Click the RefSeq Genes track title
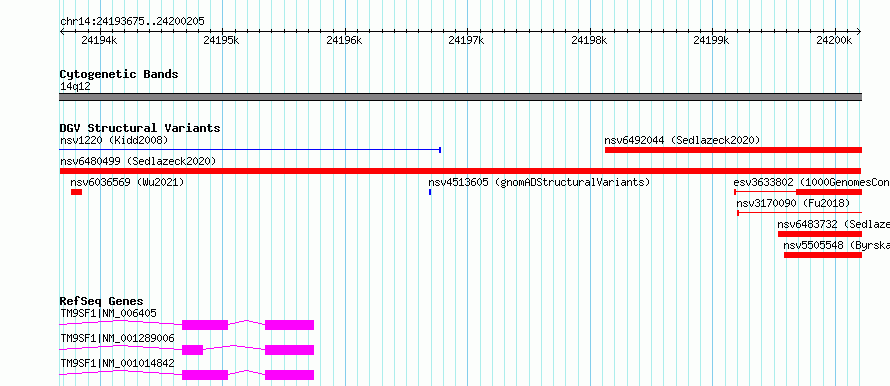The image size is (890, 386). (102, 301)
